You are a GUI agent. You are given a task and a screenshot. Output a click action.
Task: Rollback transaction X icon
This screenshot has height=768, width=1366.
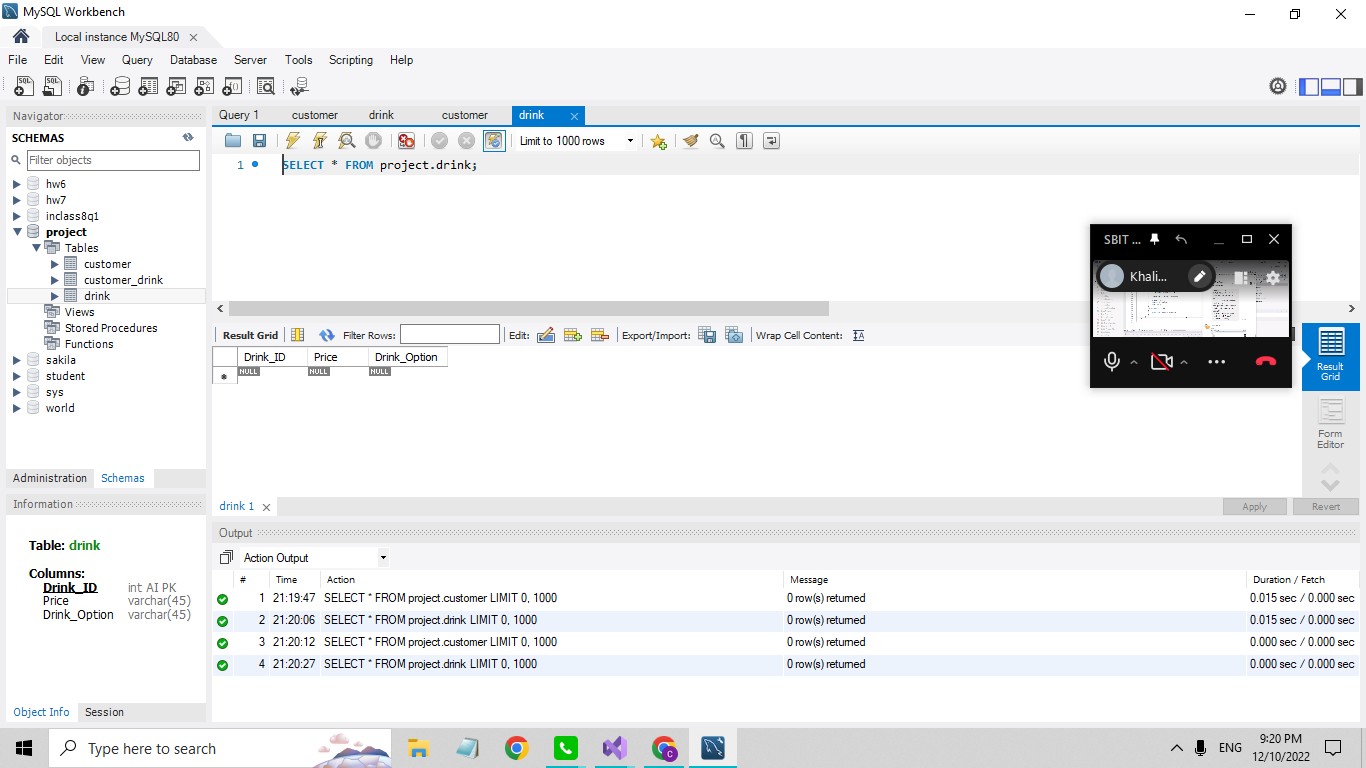point(466,141)
